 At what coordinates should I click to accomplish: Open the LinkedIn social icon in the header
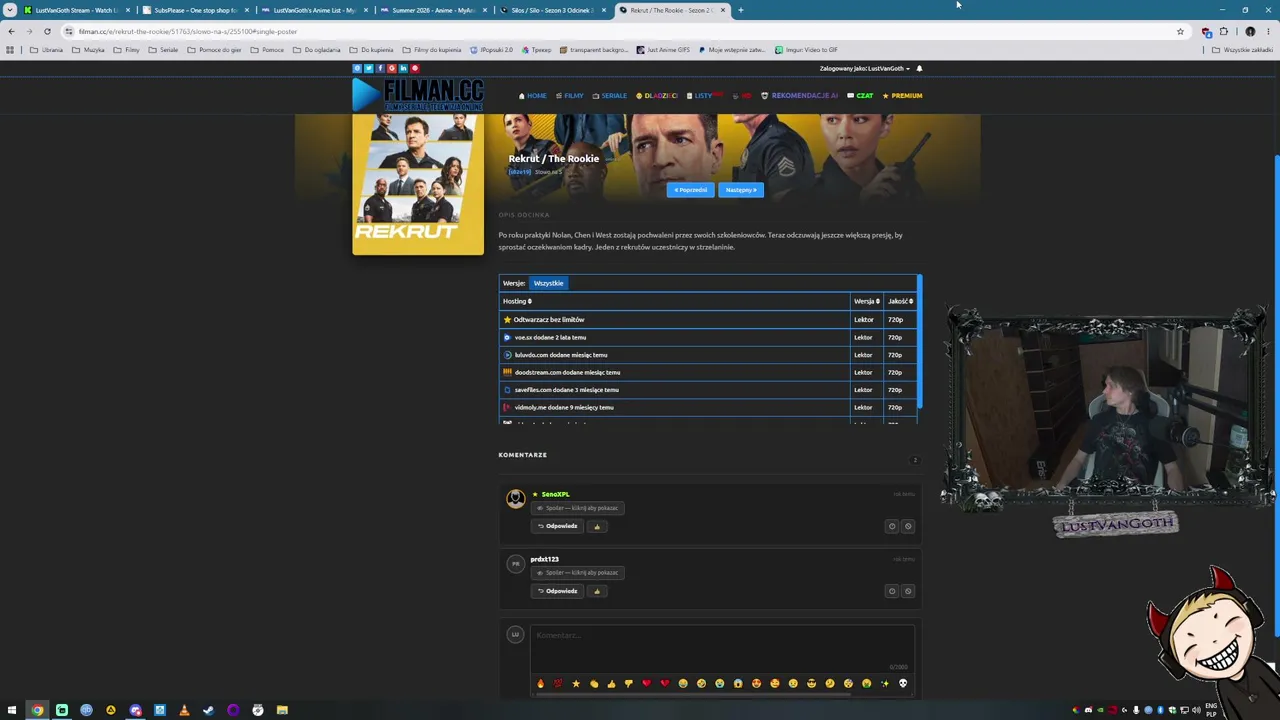coord(403,68)
